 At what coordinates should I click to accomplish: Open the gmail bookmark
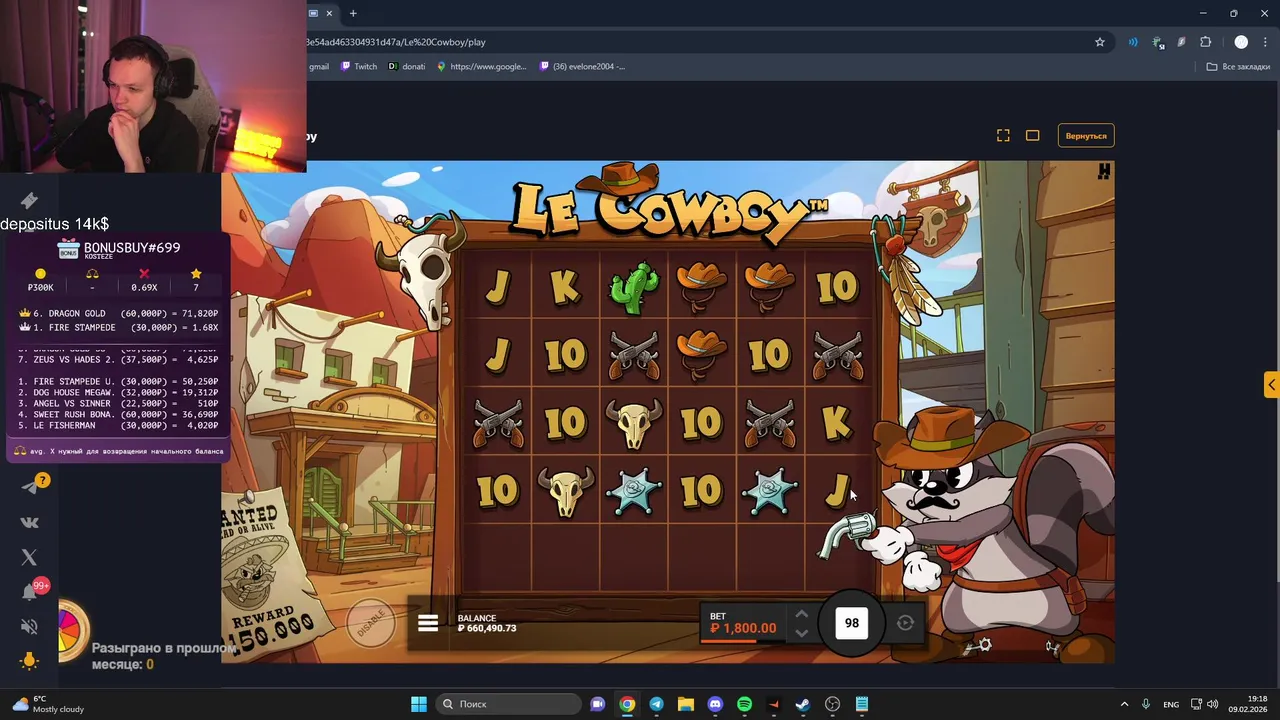click(318, 66)
